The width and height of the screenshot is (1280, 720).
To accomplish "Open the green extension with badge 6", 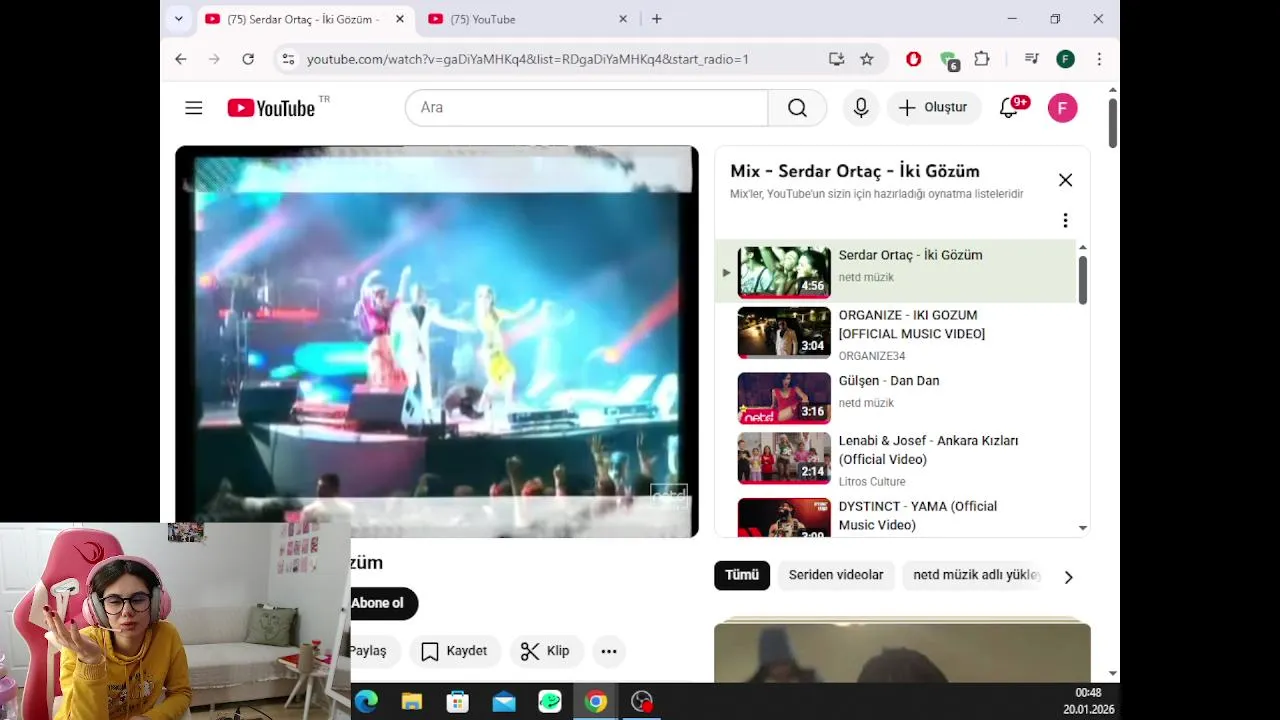I will 949,60.
